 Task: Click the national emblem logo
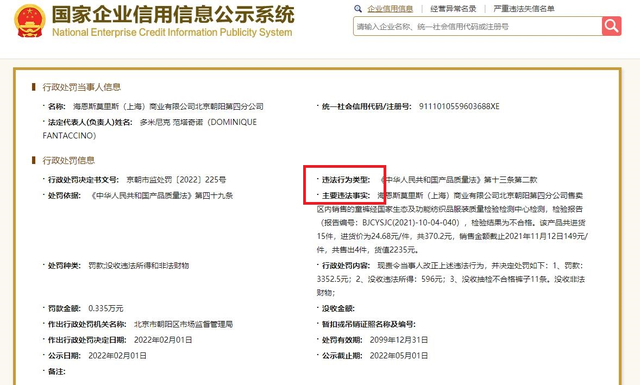(30, 21)
